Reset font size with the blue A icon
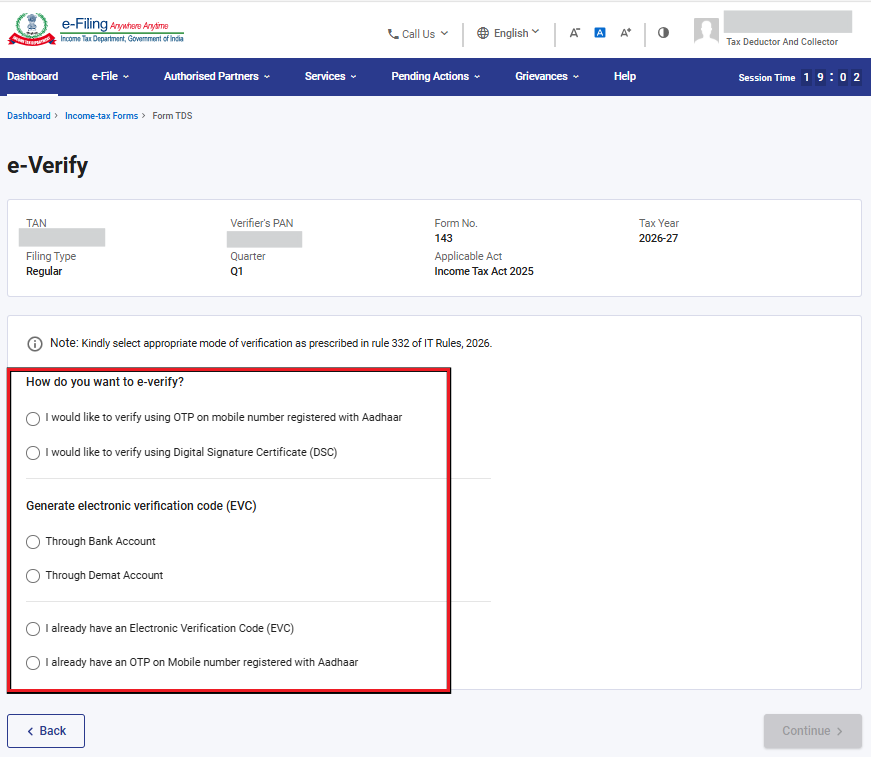Screen dimensions: 871x757 (x=600, y=33)
